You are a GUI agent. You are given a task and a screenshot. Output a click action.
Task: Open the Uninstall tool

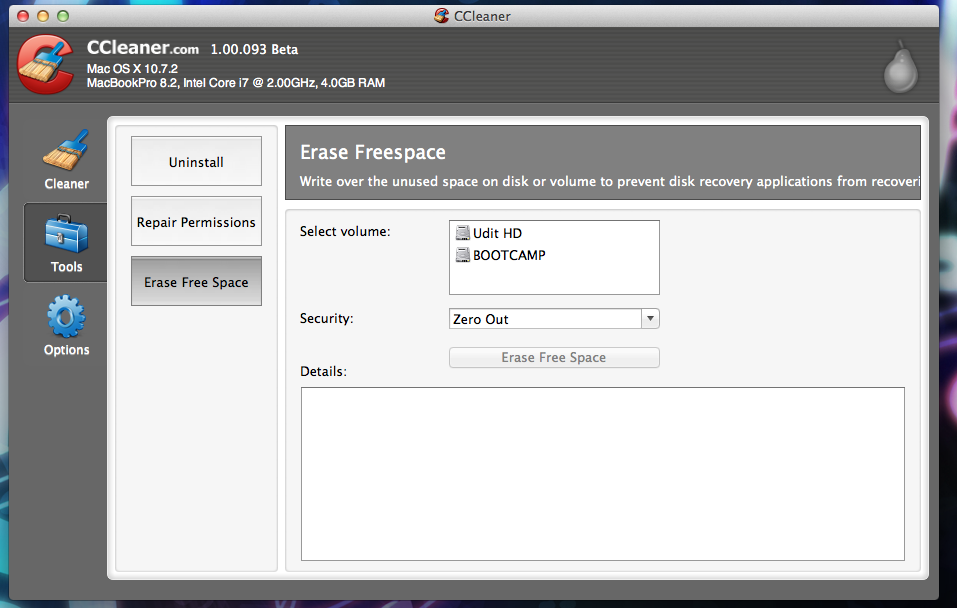[196, 161]
